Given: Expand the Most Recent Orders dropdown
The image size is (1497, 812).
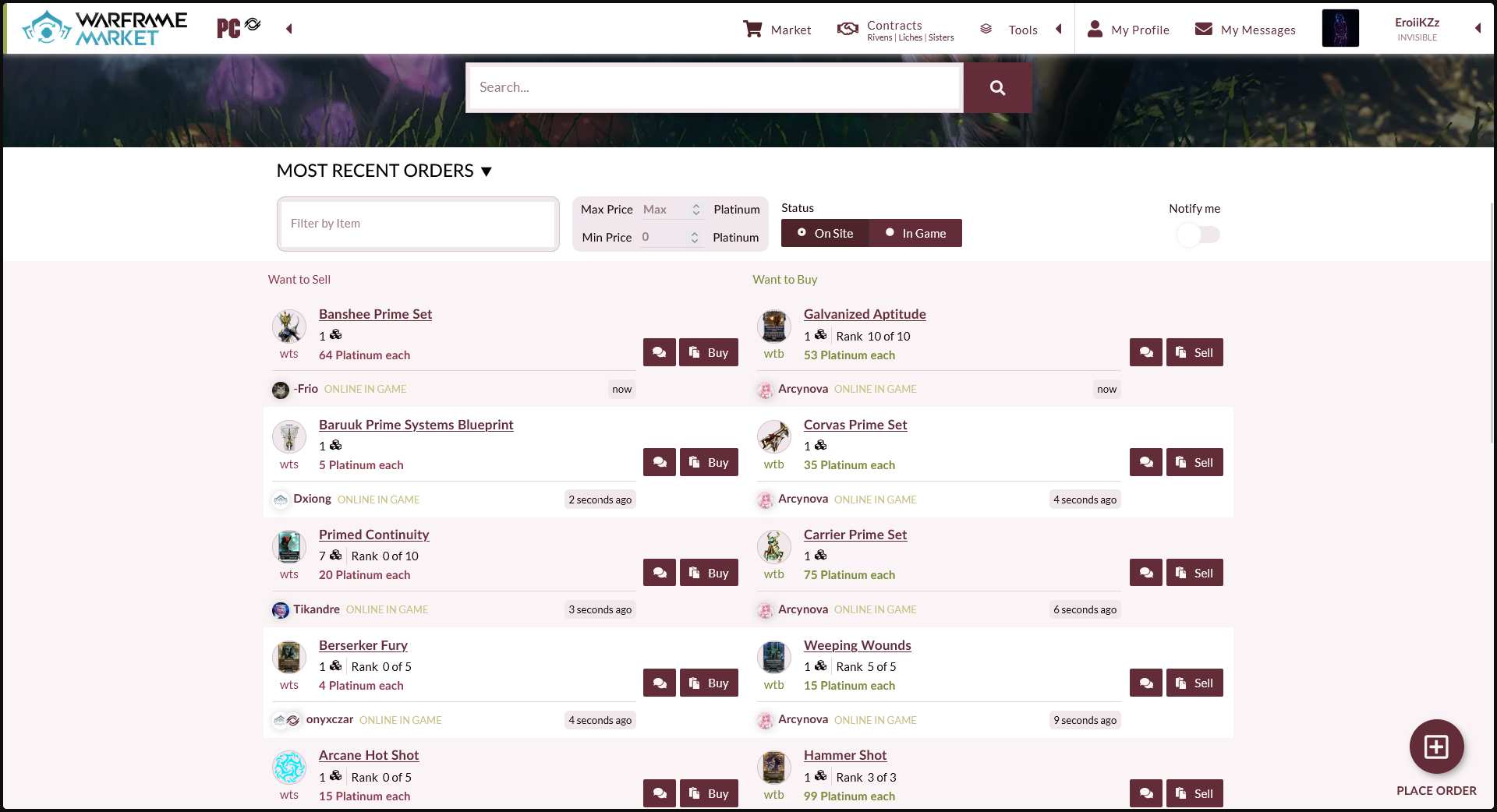Looking at the screenshot, I should (x=384, y=171).
